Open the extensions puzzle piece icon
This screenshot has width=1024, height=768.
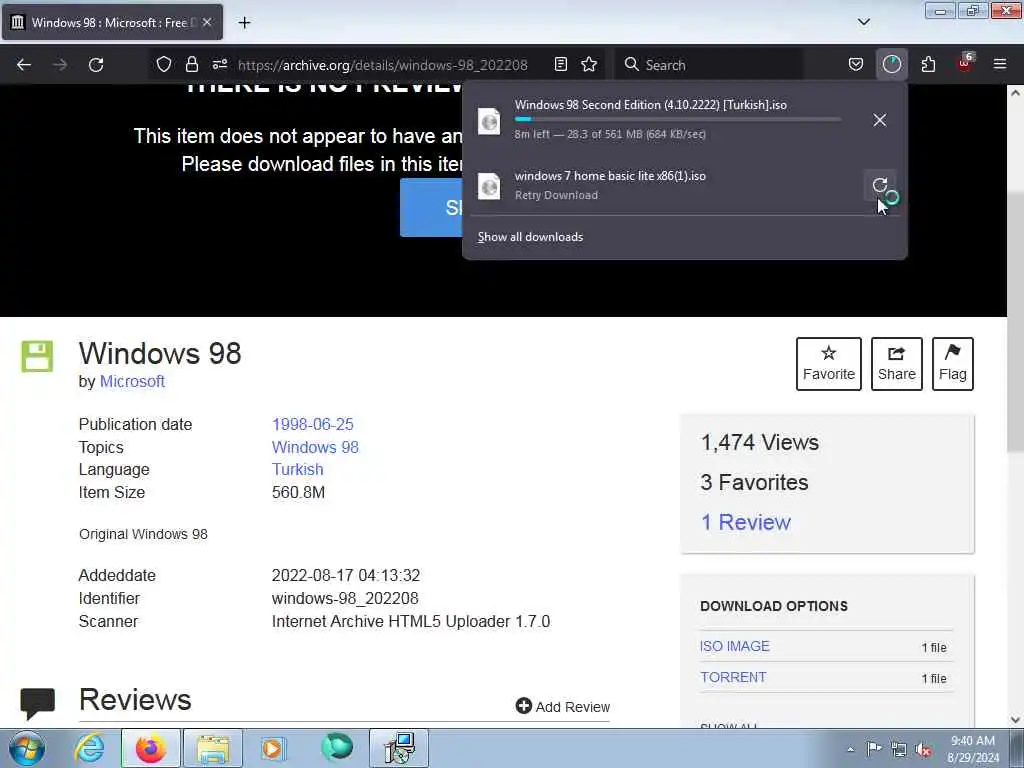[928, 64]
